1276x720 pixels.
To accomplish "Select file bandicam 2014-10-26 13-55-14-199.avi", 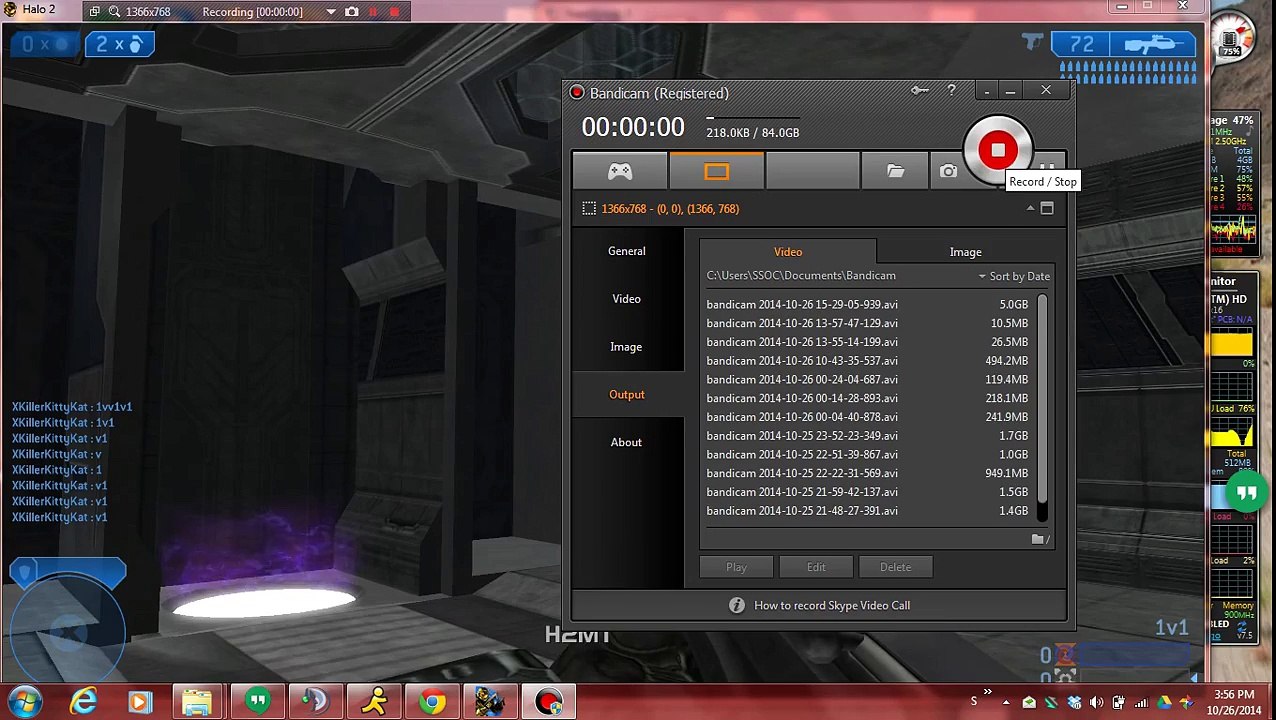I will coord(867,342).
